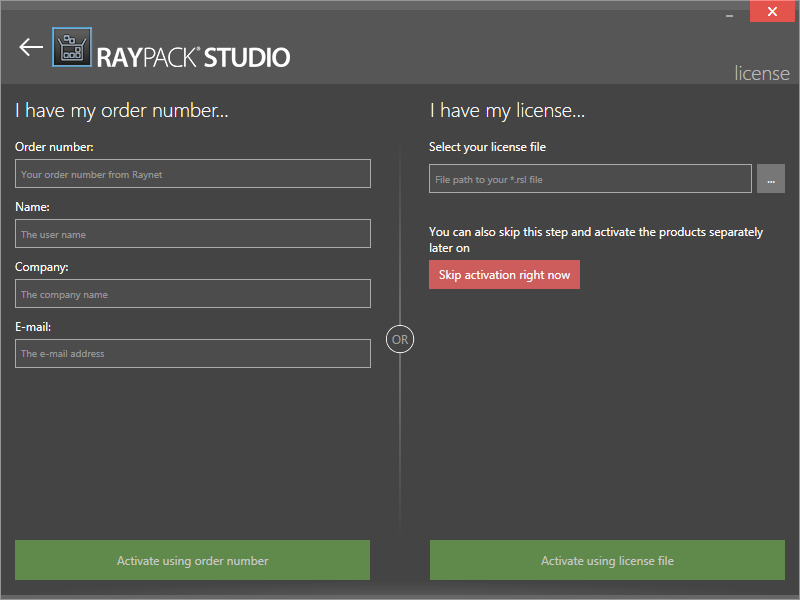The width and height of the screenshot is (800, 600).
Task: Click the 'I have my order number...' heading
Action: click(122, 111)
